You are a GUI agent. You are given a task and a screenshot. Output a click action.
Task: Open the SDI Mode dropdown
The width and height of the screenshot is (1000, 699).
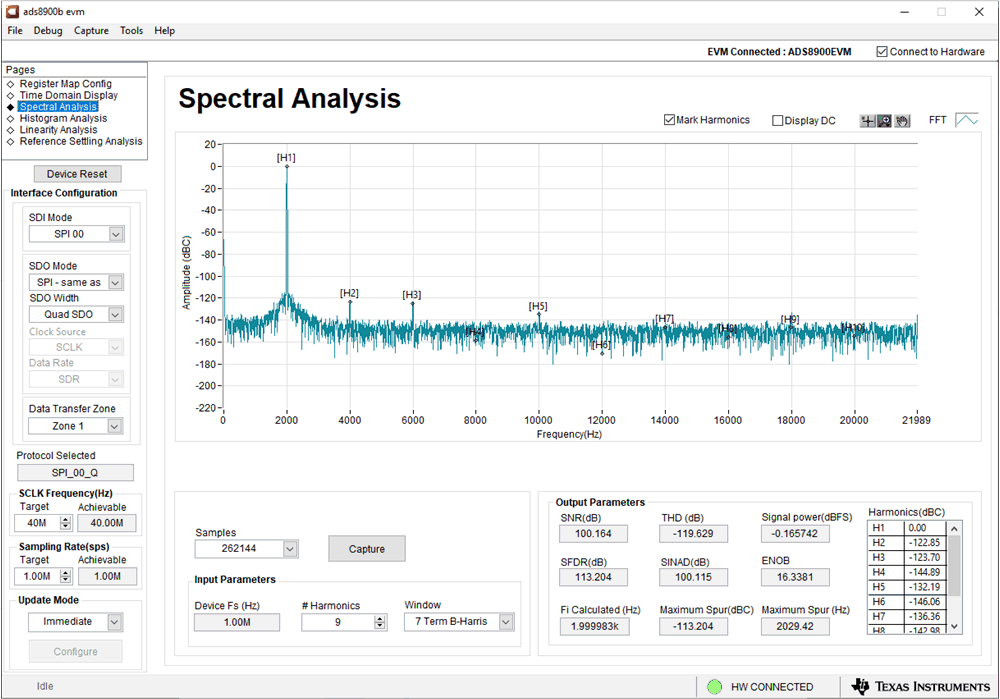[x=116, y=234]
